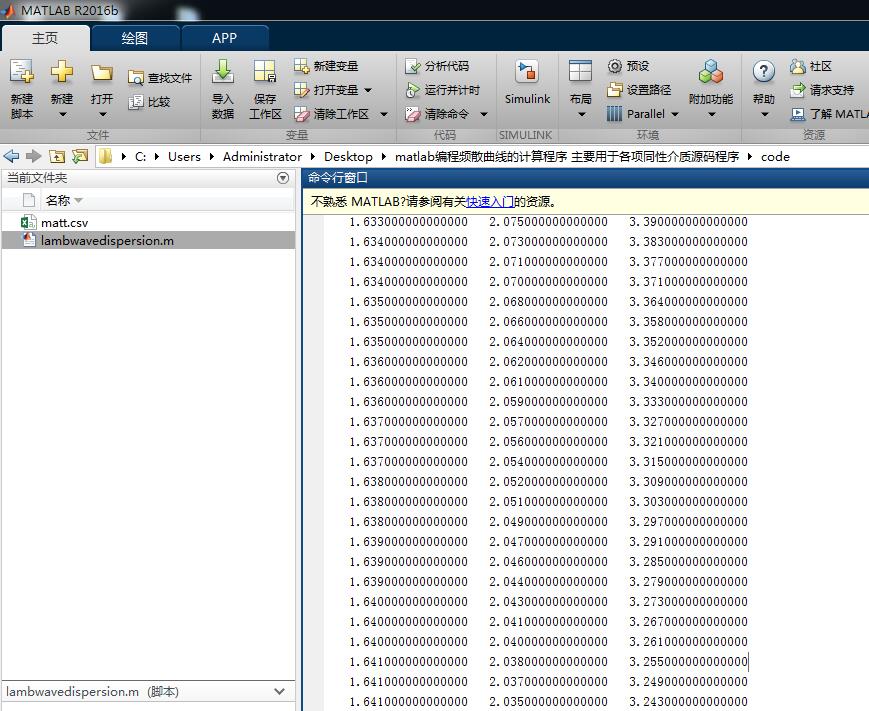This screenshot has height=711, width=869.
Task: Click the Layout (布局) icon
Action: (x=580, y=72)
